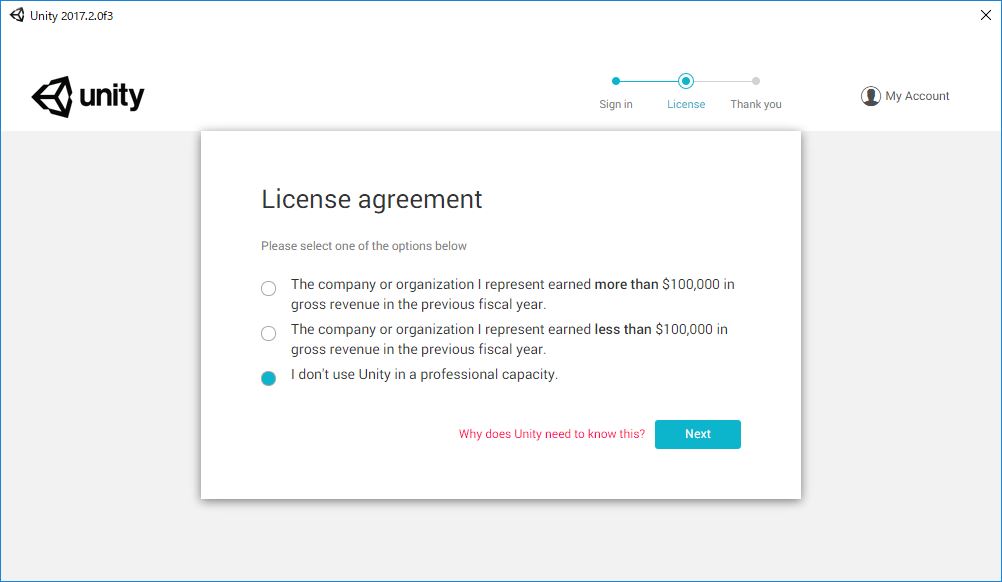Open the My Account menu
Image resolution: width=1002 pixels, height=582 pixels.
pos(905,96)
